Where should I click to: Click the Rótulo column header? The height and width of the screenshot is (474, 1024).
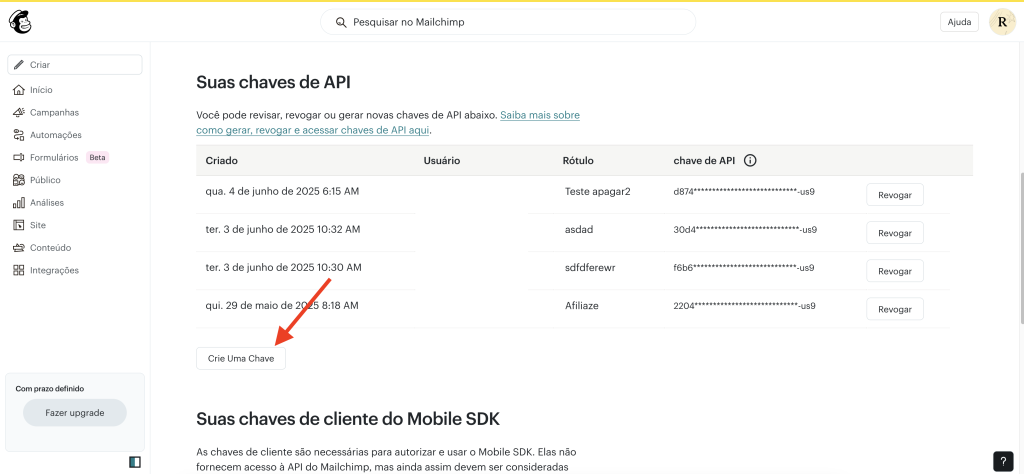coord(578,161)
